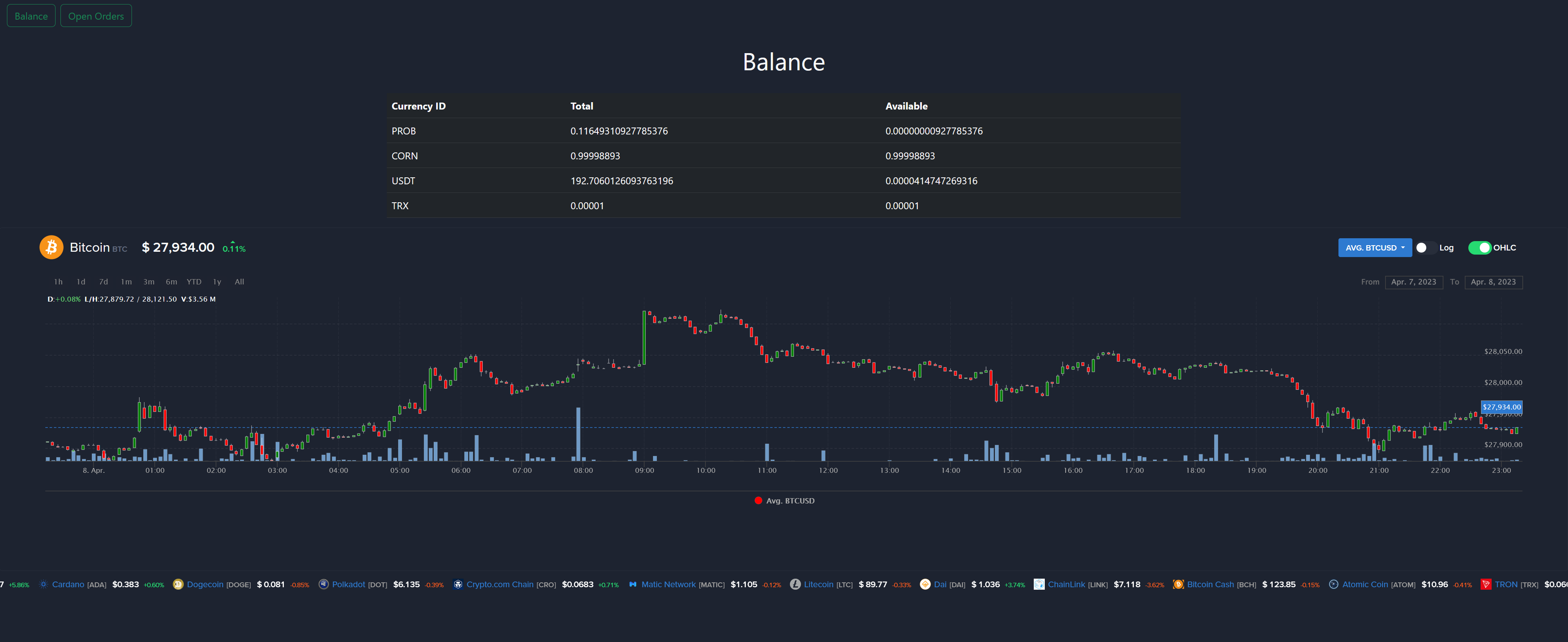The image size is (1568, 642).
Task: Open the From date picker
Action: 1413,282
